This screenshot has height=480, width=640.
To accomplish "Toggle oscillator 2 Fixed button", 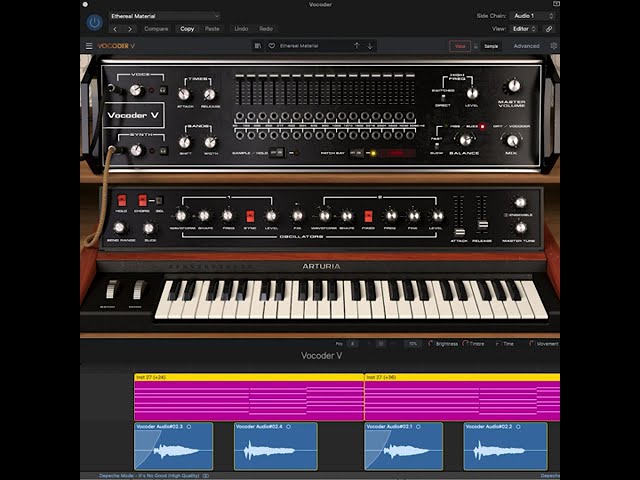I will tap(368, 216).
